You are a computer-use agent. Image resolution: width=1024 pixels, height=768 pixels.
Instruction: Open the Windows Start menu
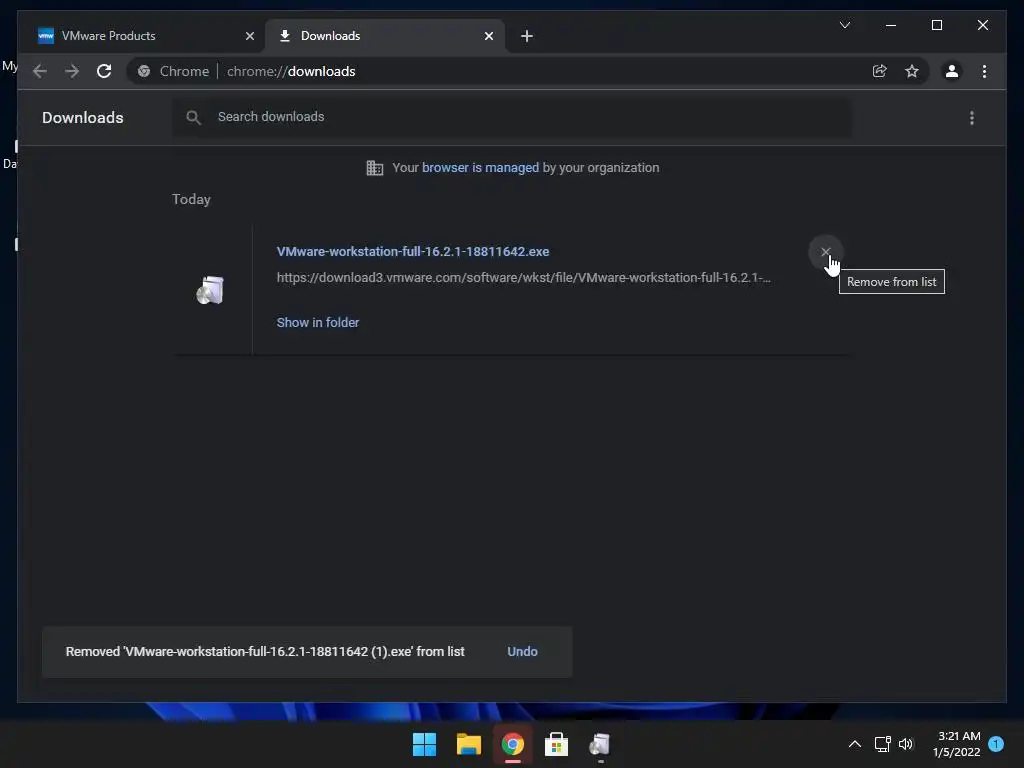tap(424, 744)
